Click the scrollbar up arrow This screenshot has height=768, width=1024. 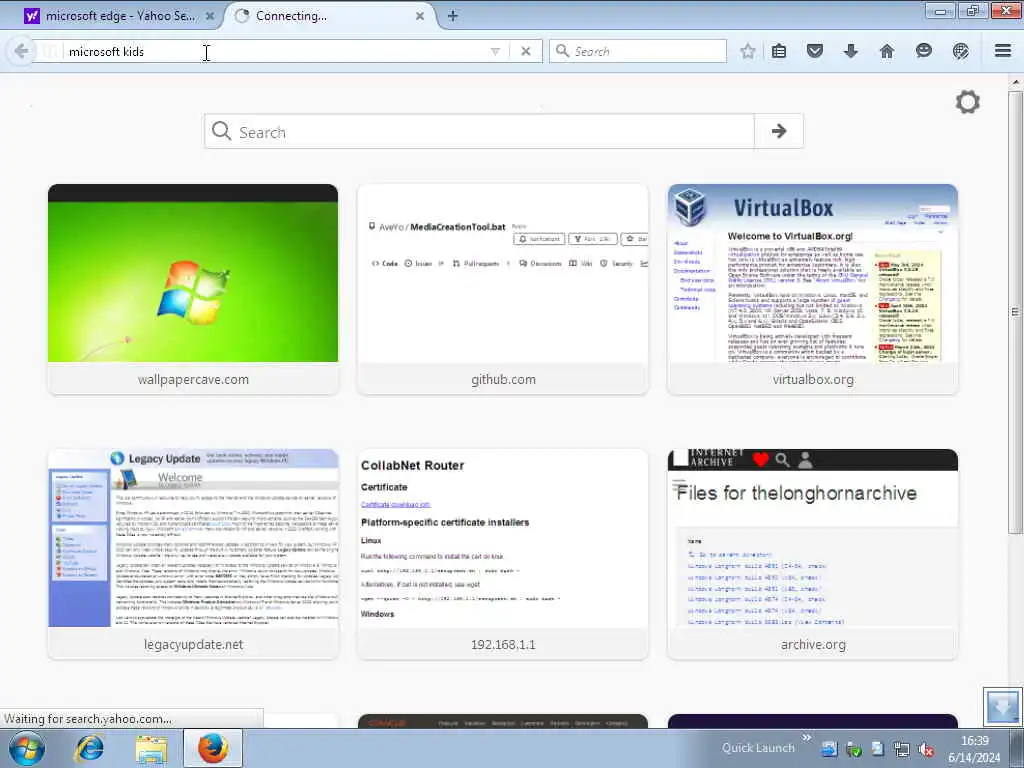click(x=1016, y=82)
